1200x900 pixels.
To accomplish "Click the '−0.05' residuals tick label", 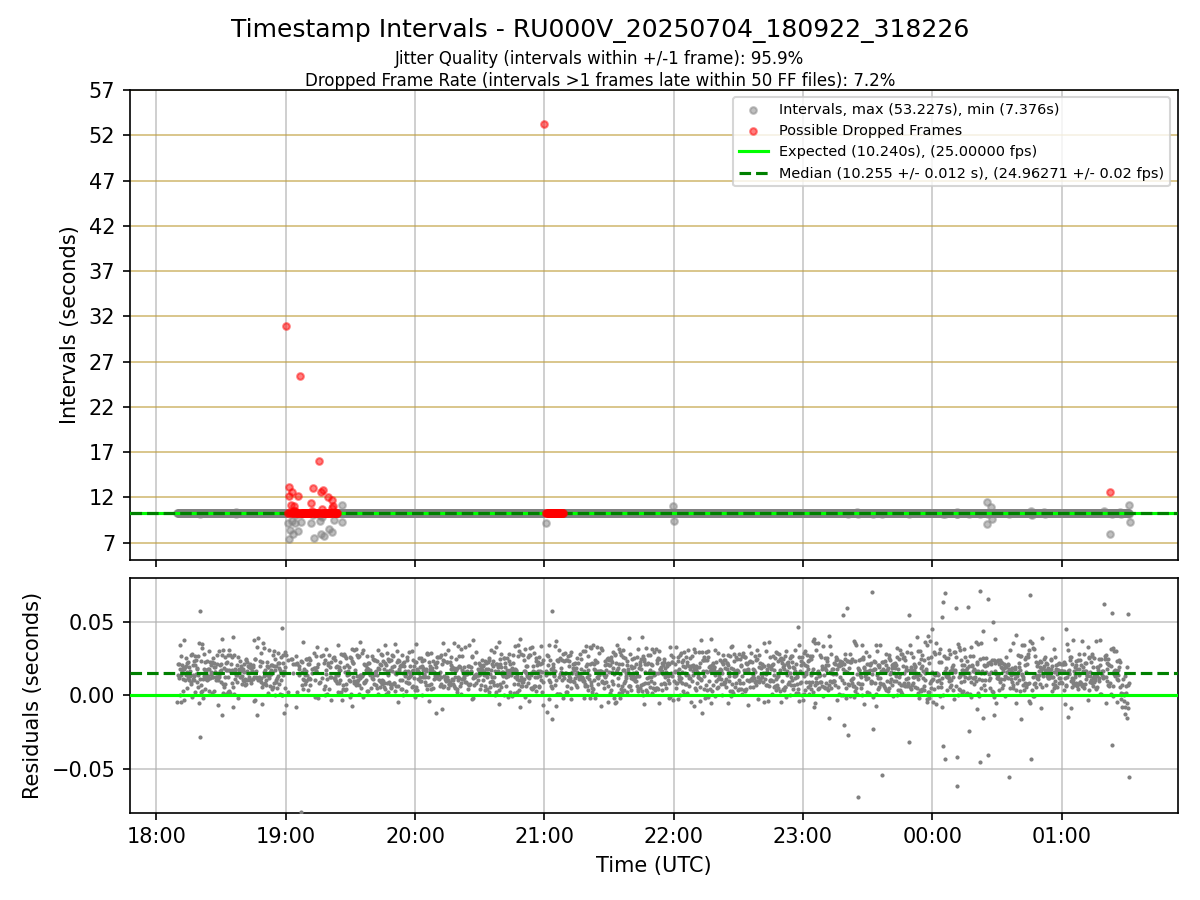I will pos(85,769).
